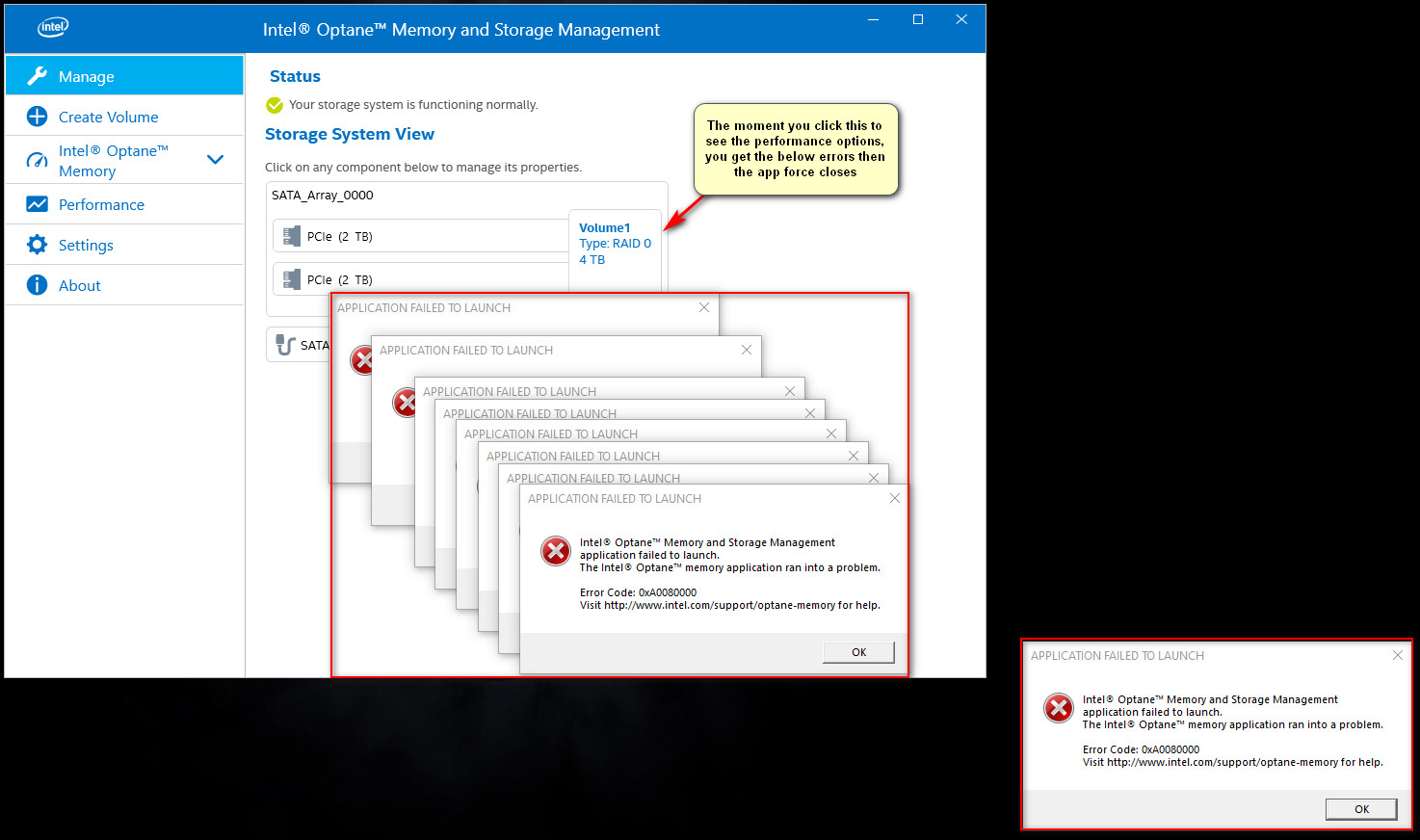This screenshot has height=840, width=1420.
Task: Click error icon of second stacked dialog
Action: tap(405, 402)
